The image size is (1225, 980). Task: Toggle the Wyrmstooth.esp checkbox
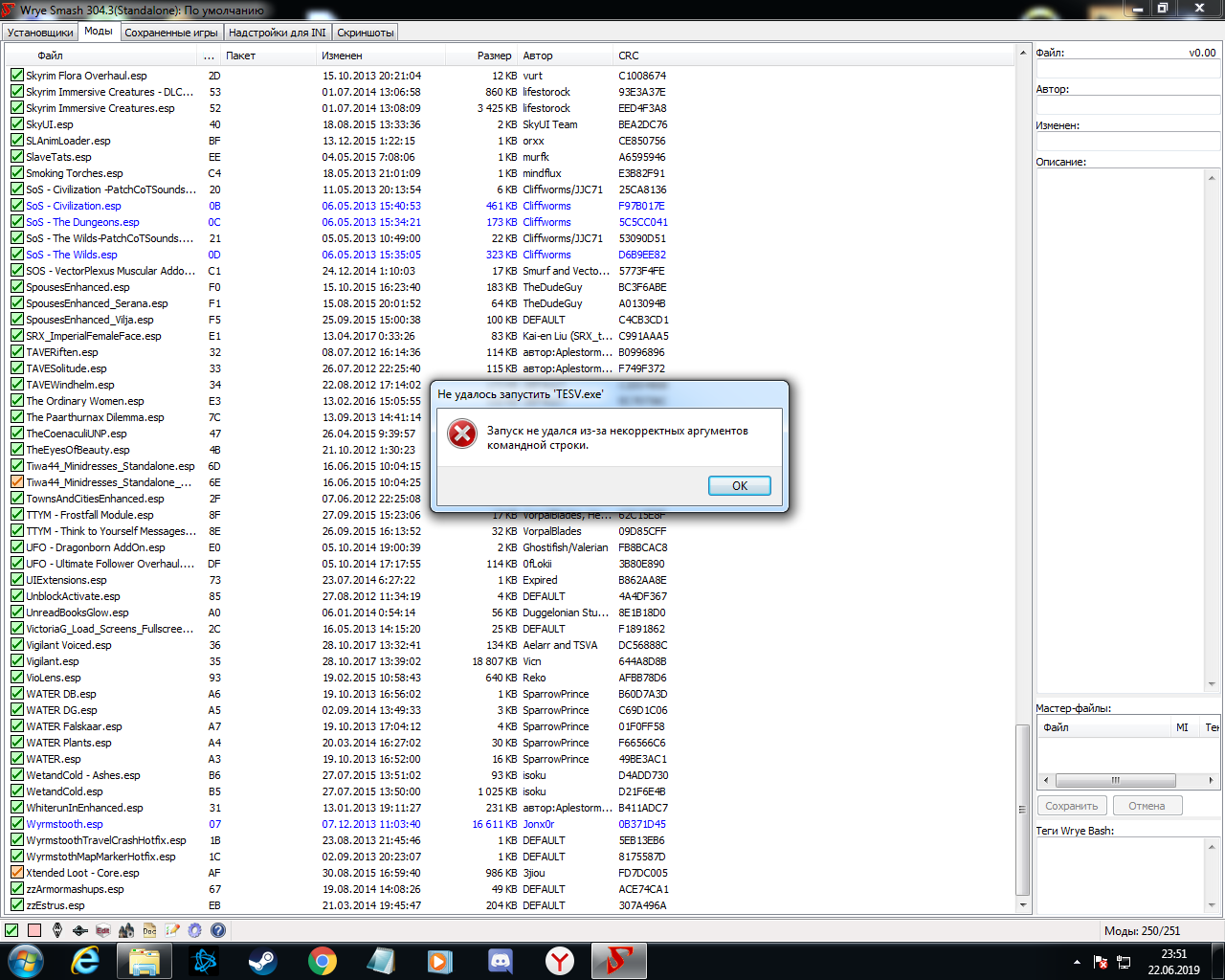[x=17, y=824]
